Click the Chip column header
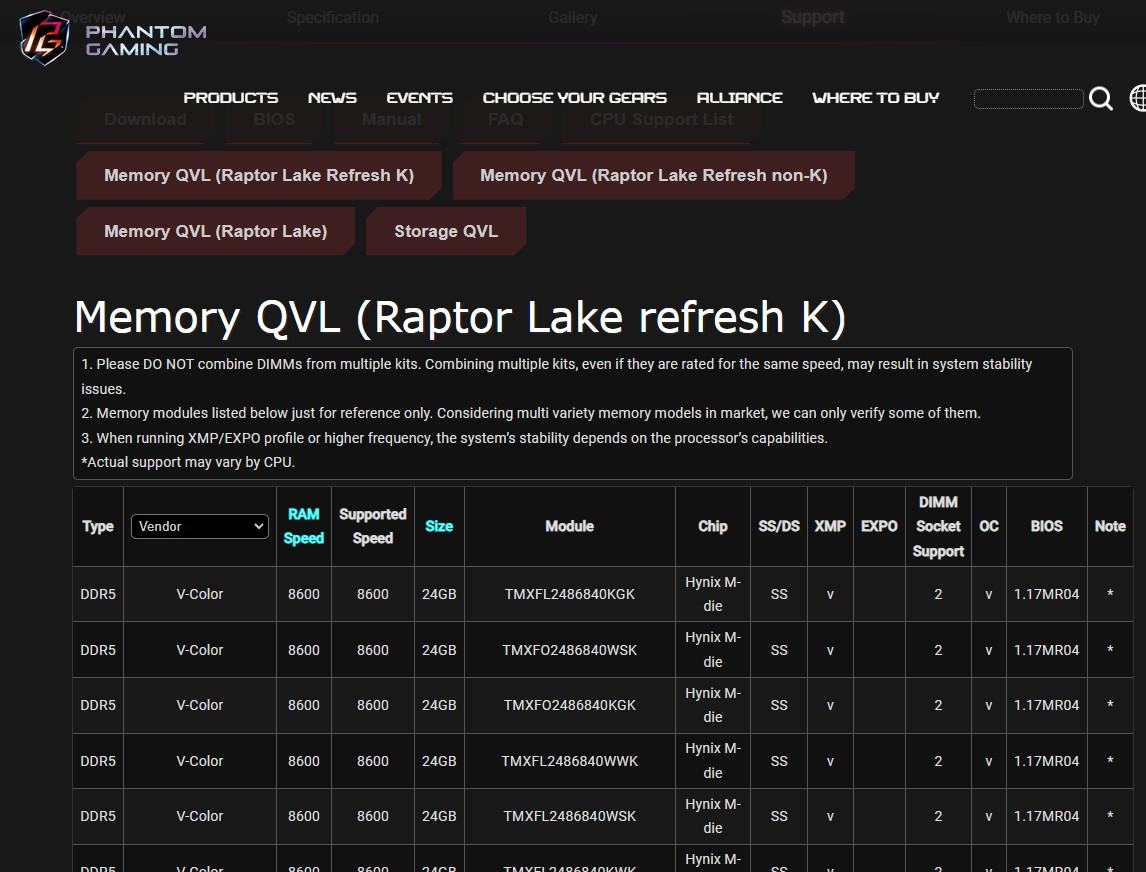 coord(713,526)
